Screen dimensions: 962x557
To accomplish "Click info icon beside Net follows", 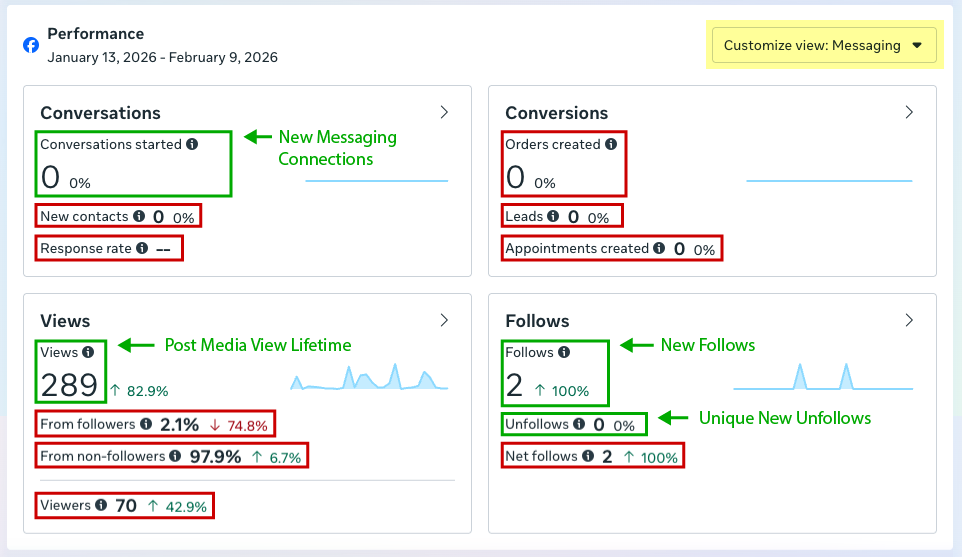I will coord(587,456).
